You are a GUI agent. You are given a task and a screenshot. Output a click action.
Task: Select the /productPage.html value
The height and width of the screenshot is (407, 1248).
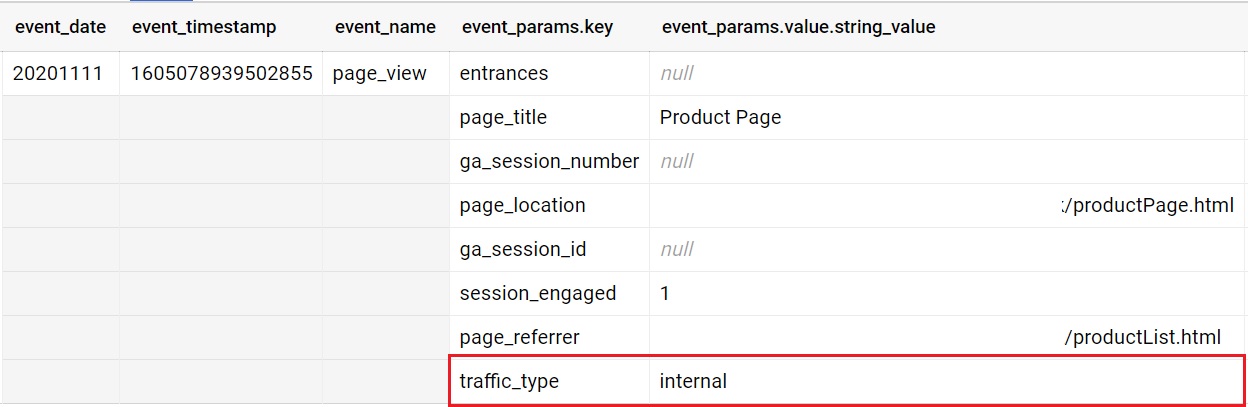(1147, 205)
